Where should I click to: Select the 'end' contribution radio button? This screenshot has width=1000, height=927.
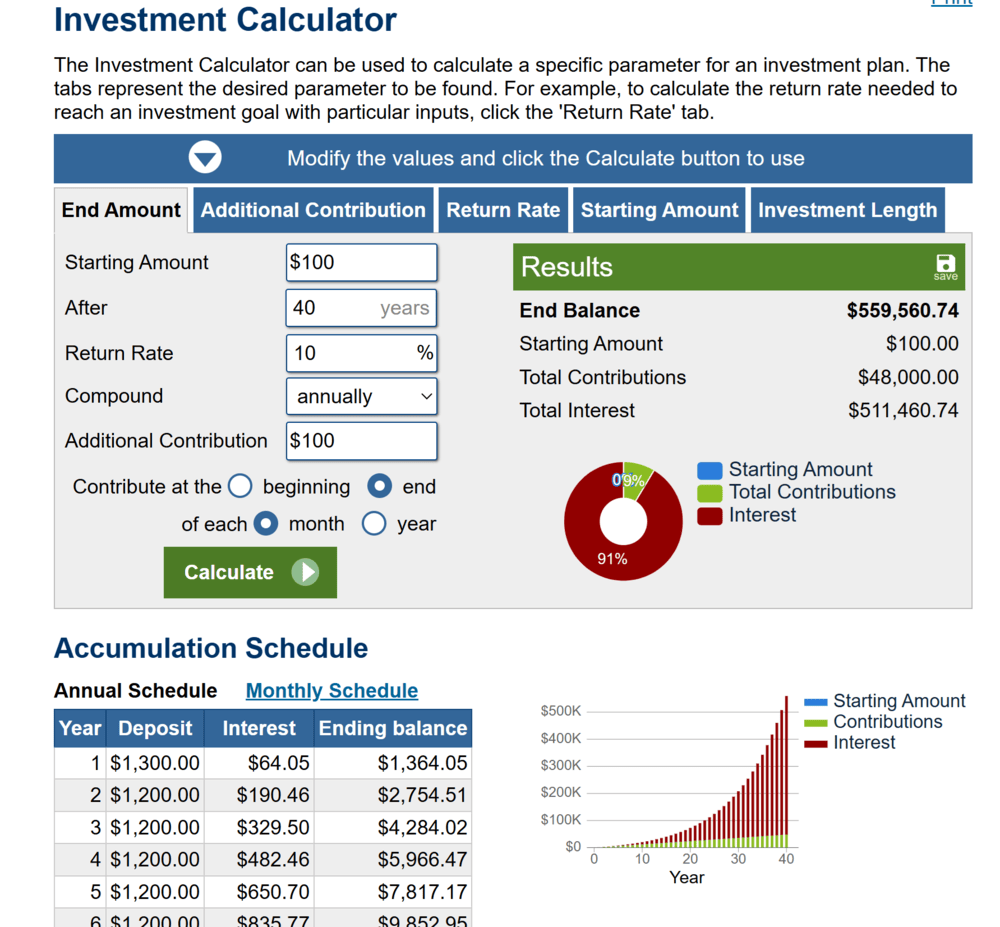click(380, 487)
